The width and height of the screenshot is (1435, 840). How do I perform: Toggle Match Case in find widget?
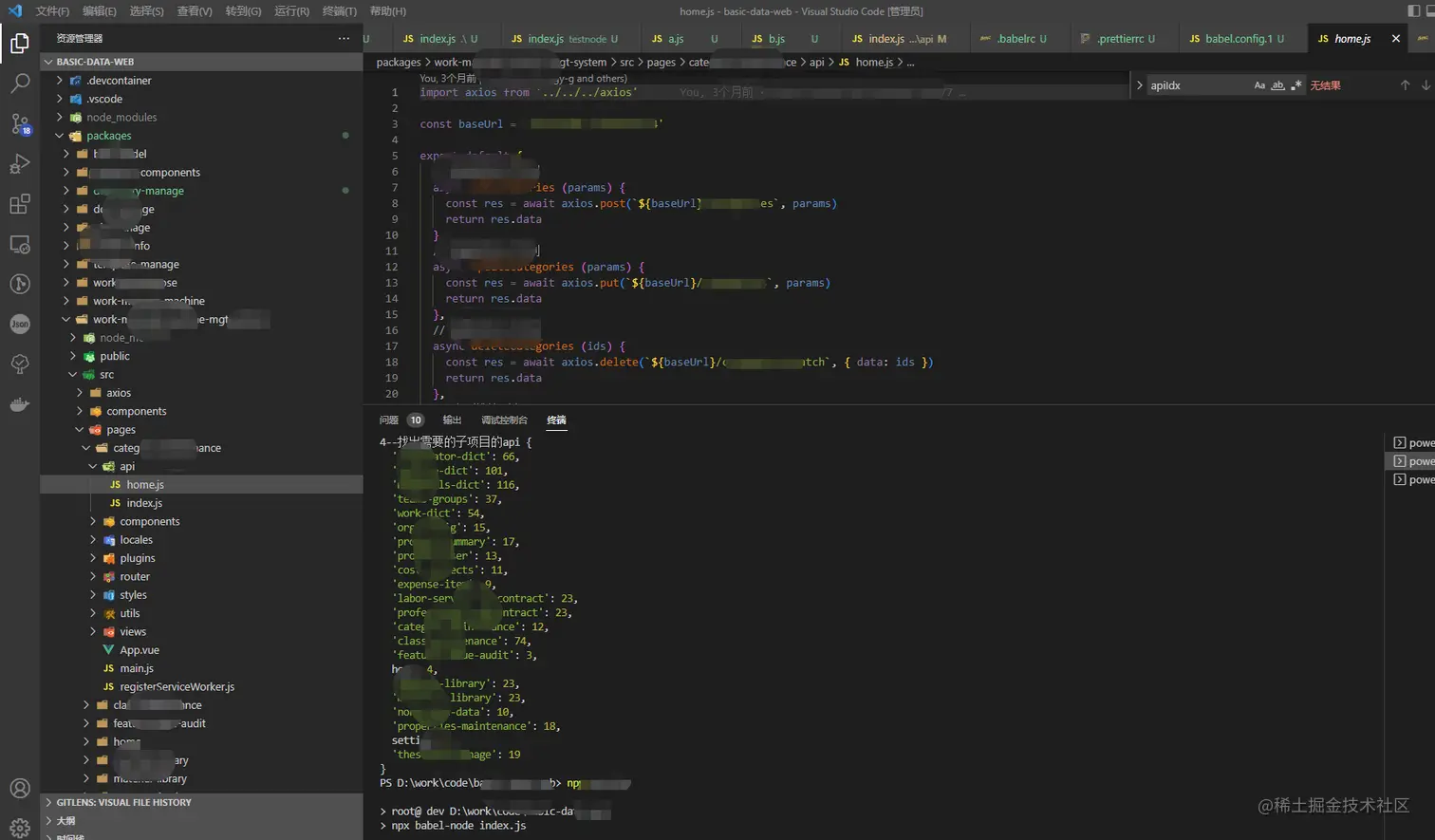(x=1259, y=85)
